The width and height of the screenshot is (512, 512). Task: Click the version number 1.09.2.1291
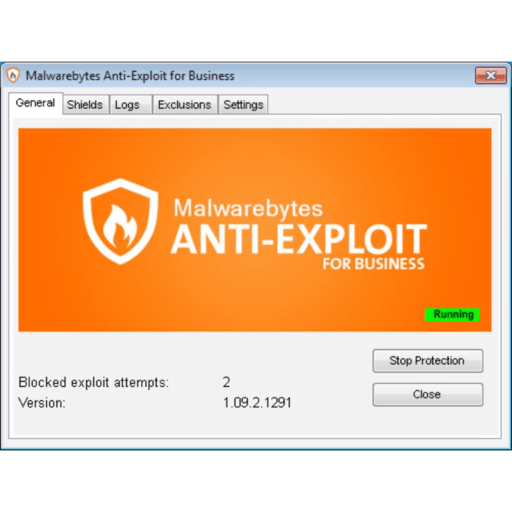[257, 403]
